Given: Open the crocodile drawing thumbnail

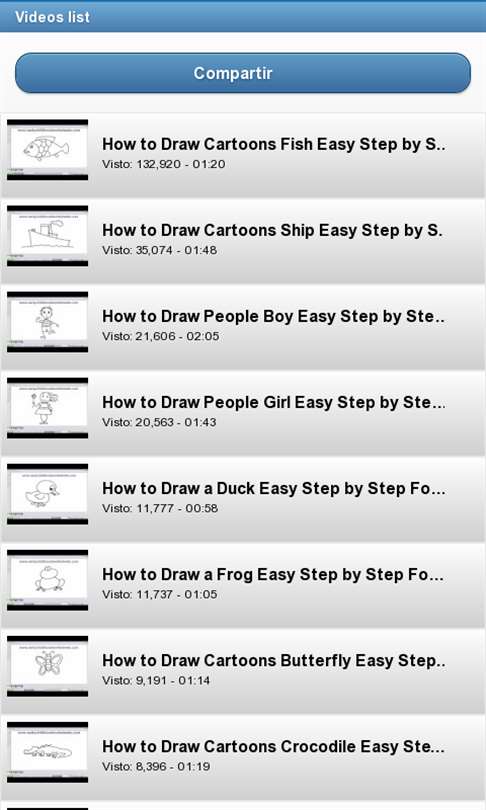Looking at the screenshot, I should 48,752.
